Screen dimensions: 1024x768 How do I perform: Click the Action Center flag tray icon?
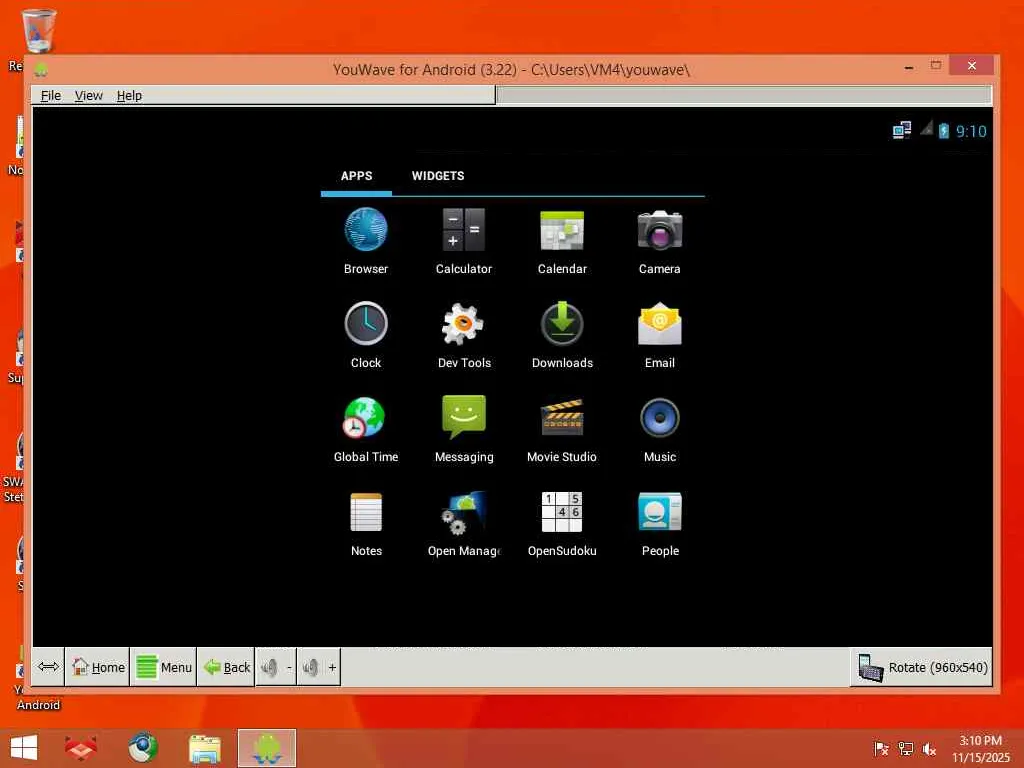(881, 749)
